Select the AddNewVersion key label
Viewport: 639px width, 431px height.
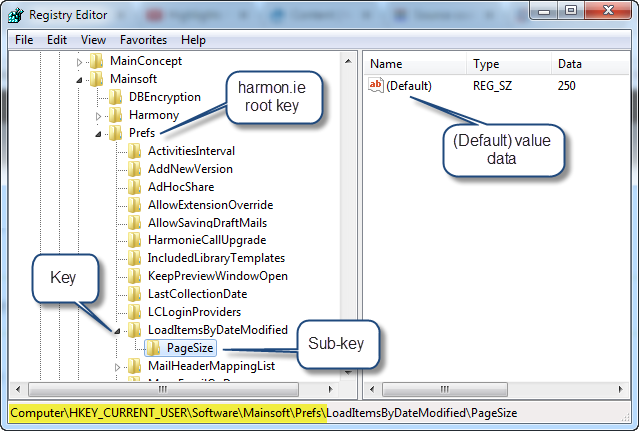click(190, 169)
